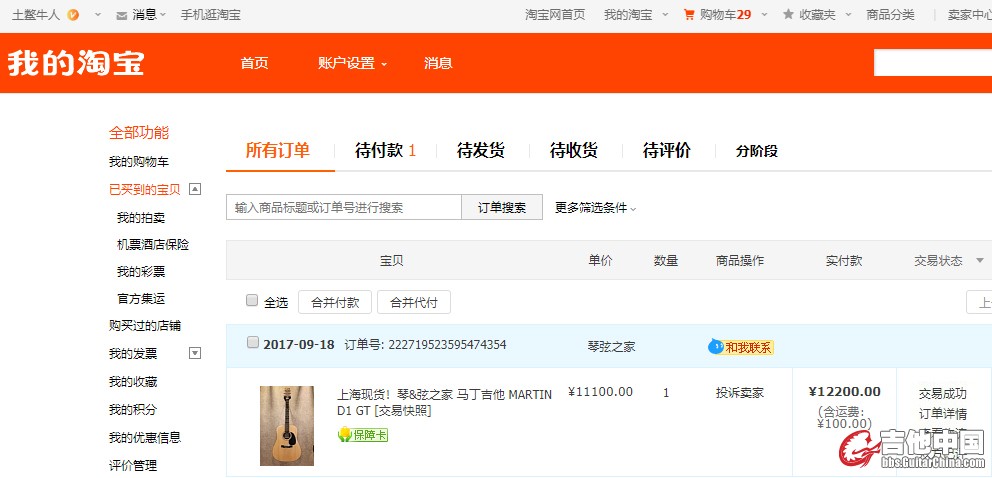Click the 保障卡 guarantee card badge
Image resolution: width=992 pixels, height=478 pixels.
(362, 434)
